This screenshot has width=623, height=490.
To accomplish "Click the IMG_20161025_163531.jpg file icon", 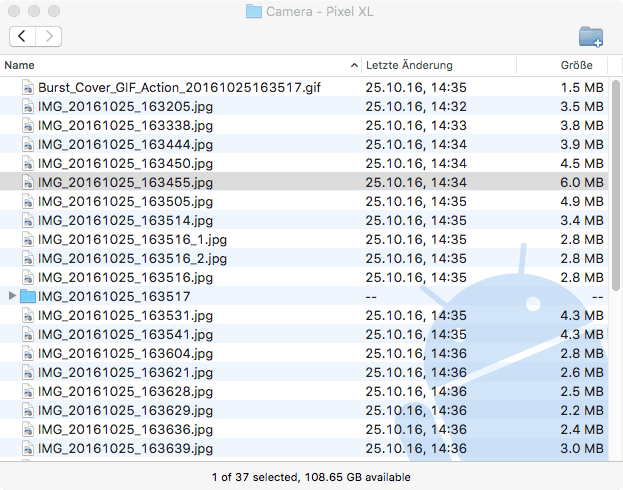I will pyautogui.click(x=28, y=316).
